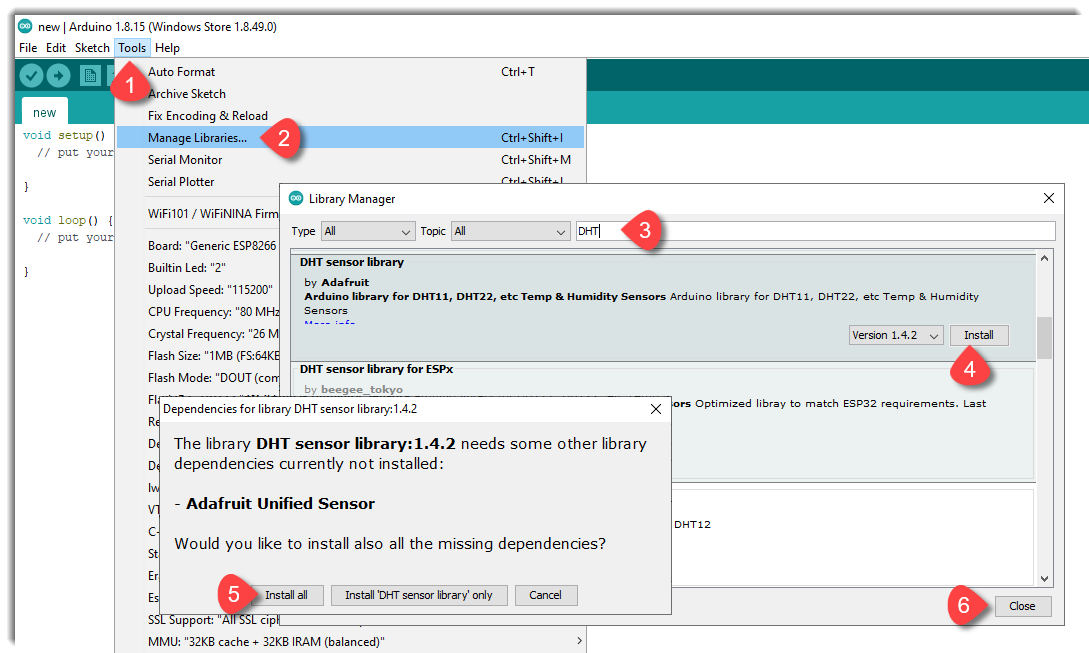Image resolution: width=1089 pixels, height=653 pixels.
Task: Click the library list scrollbar thumb
Action: pos(1045,338)
